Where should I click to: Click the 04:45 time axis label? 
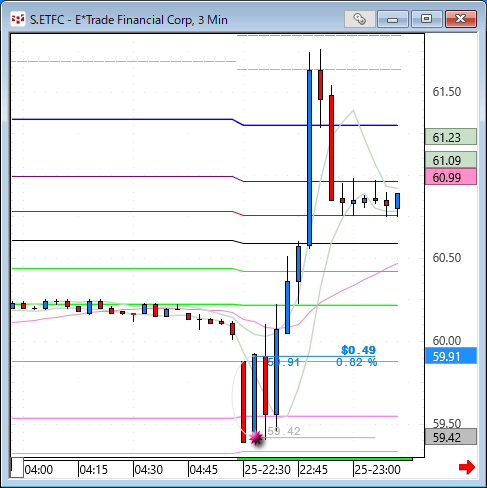pos(204,470)
